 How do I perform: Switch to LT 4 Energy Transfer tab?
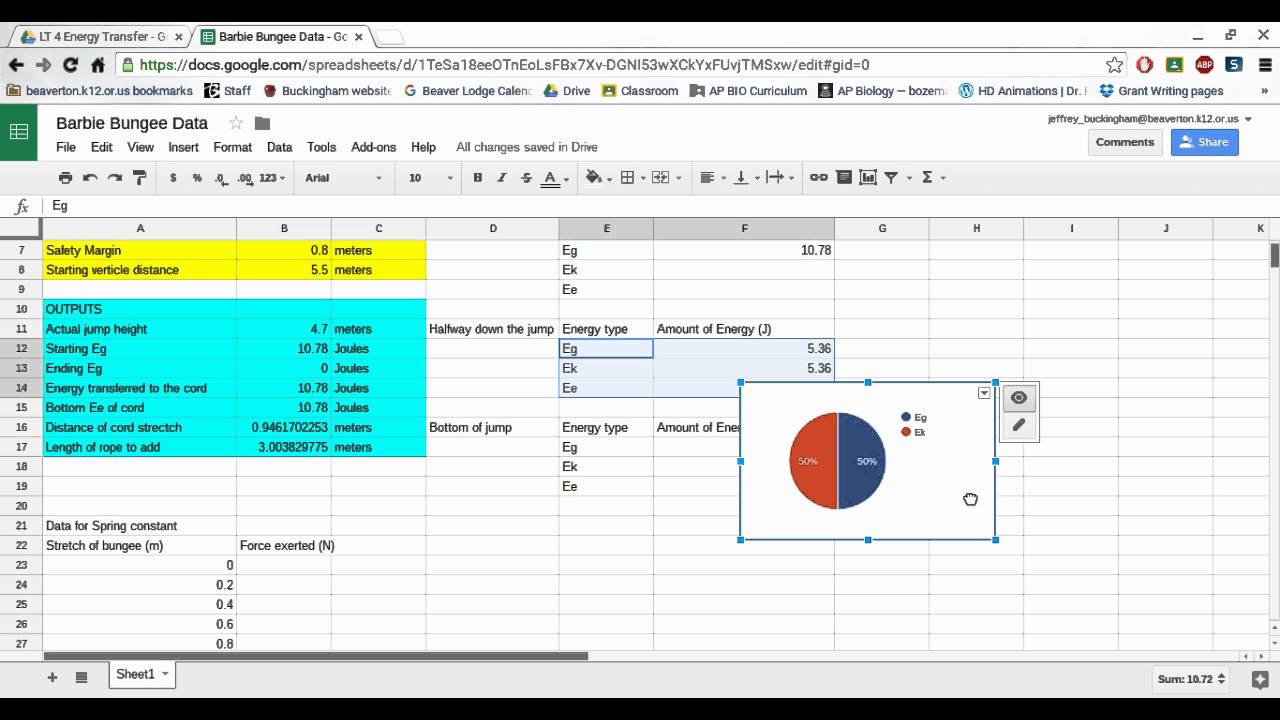point(103,37)
